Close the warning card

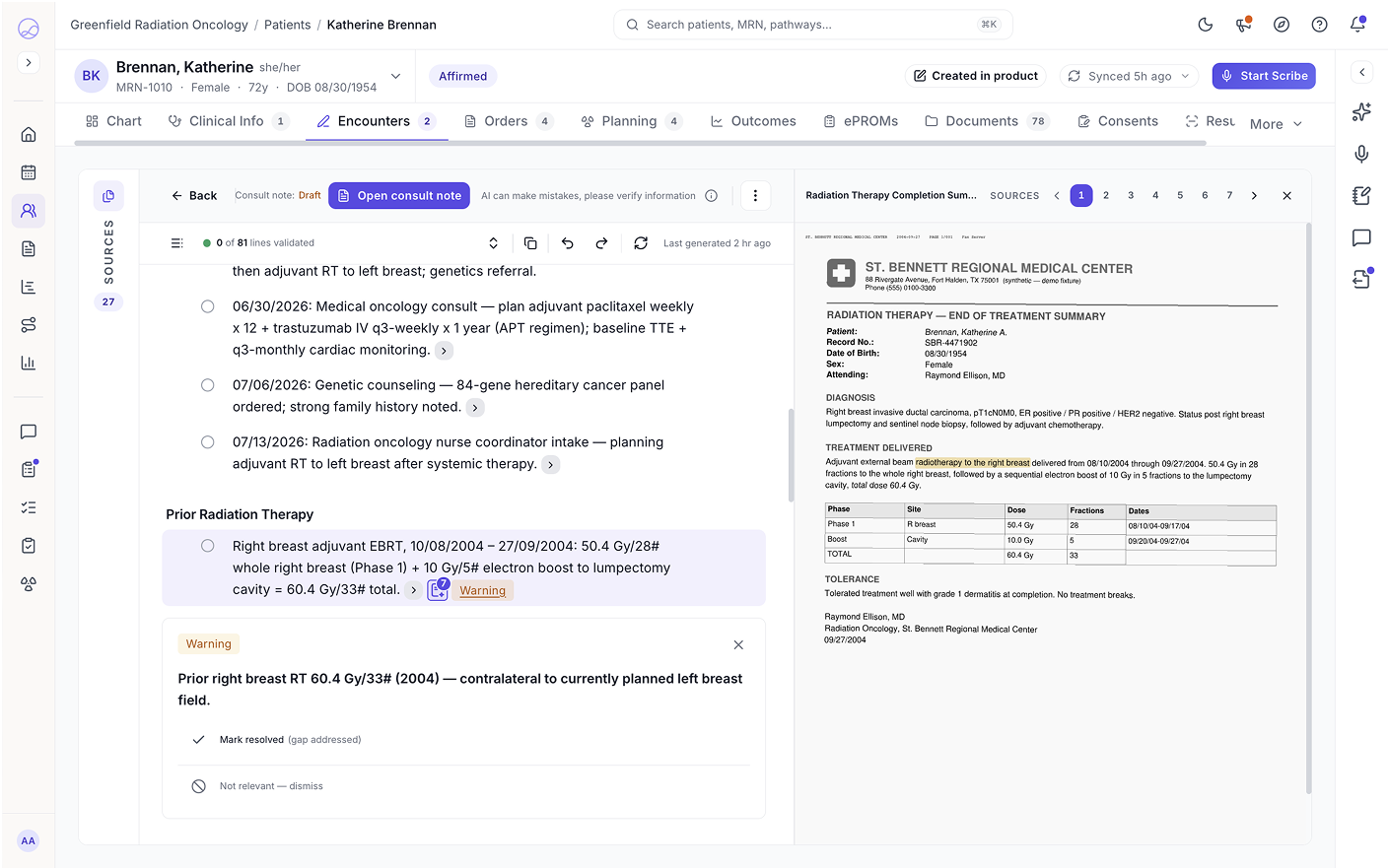[738, 645]
